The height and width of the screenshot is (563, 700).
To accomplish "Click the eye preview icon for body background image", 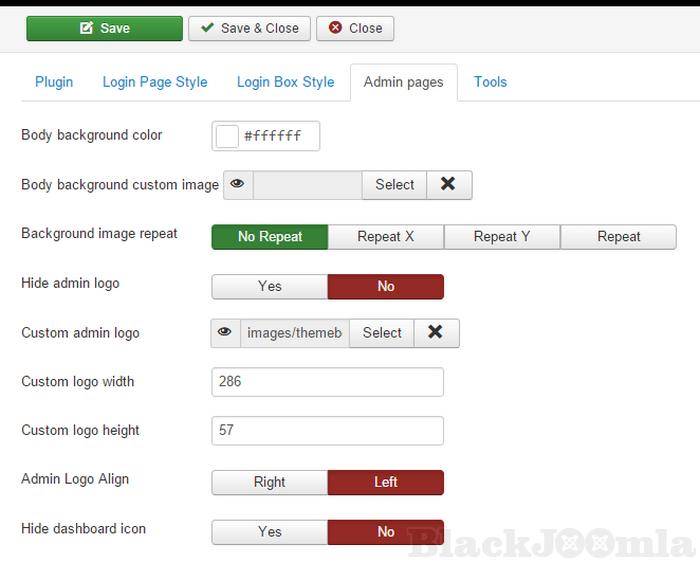I will (237, 184).
